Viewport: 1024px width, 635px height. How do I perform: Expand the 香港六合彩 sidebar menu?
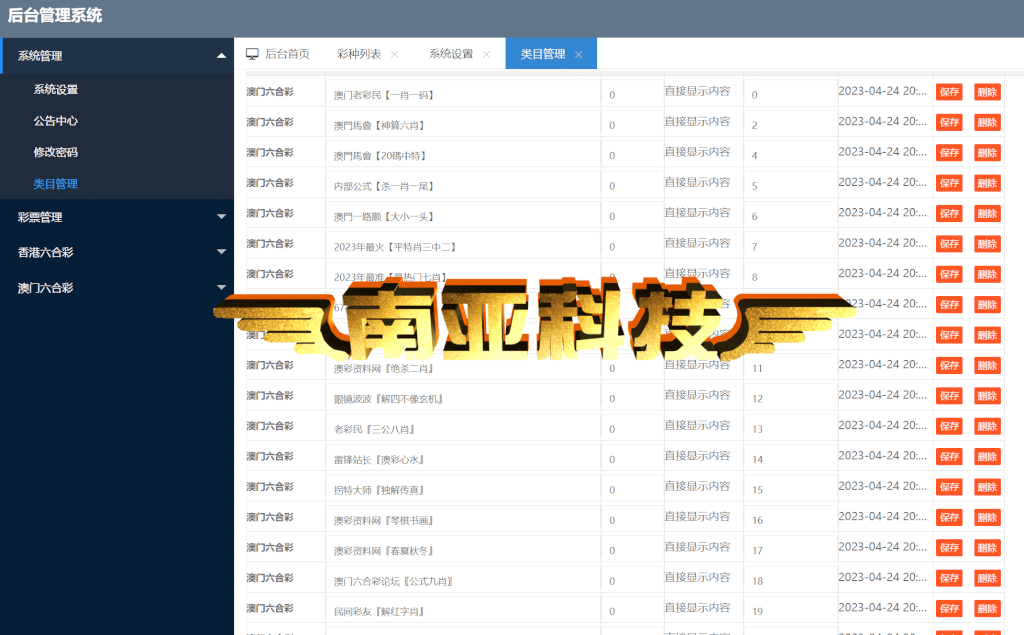[x=117, y=252]
